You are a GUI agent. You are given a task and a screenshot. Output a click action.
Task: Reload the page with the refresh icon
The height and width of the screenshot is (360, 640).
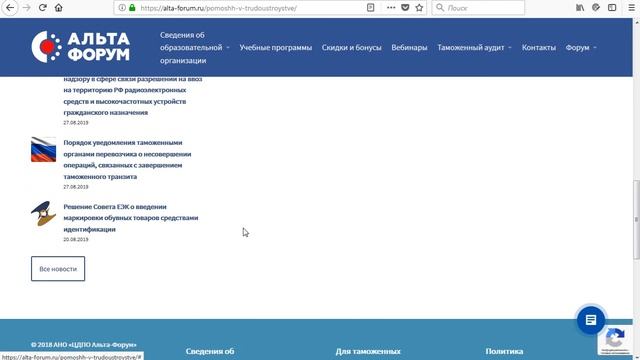[42, 8]
